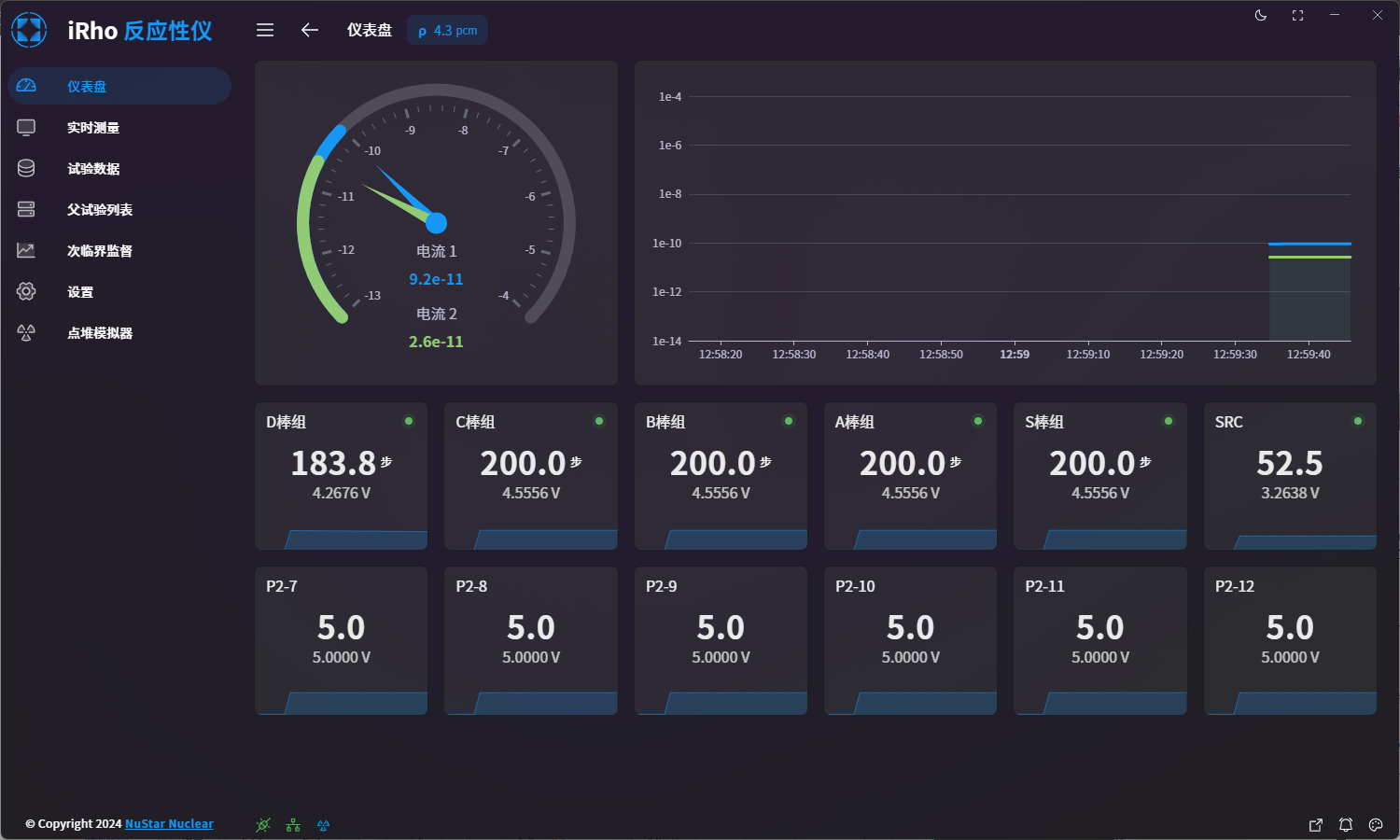This screenshot has height=840, width=1400.
Task: Click the green current line in the chart
Action: click(x=1309, y=257)
